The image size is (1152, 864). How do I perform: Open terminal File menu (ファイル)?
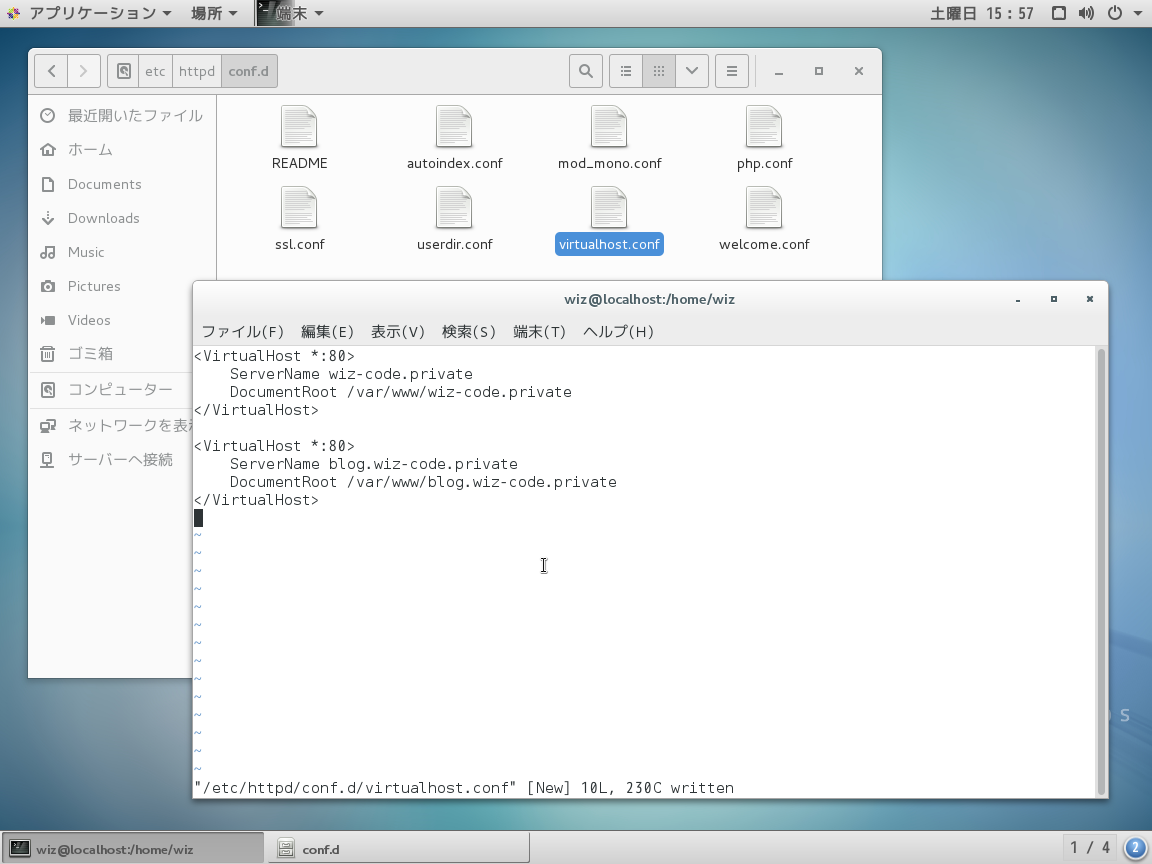[x=242, y=331]
